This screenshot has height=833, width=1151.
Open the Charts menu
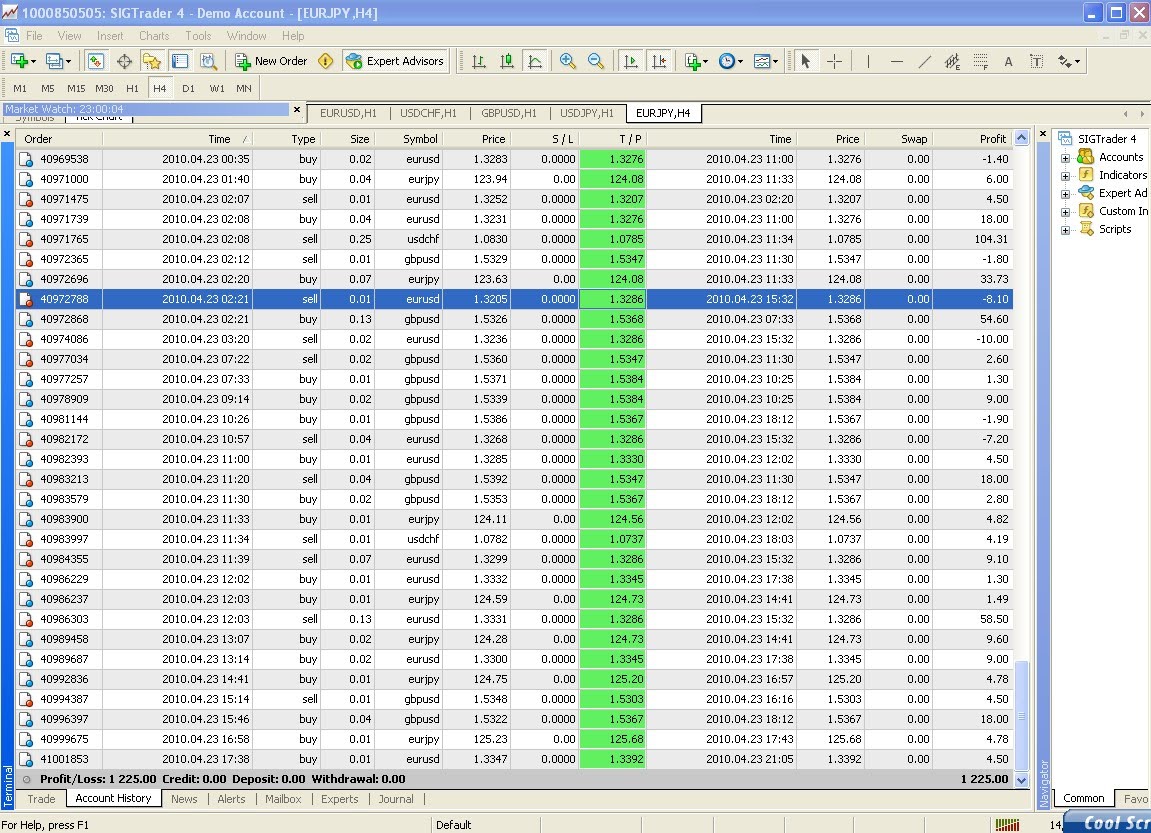tap(154, 35)
